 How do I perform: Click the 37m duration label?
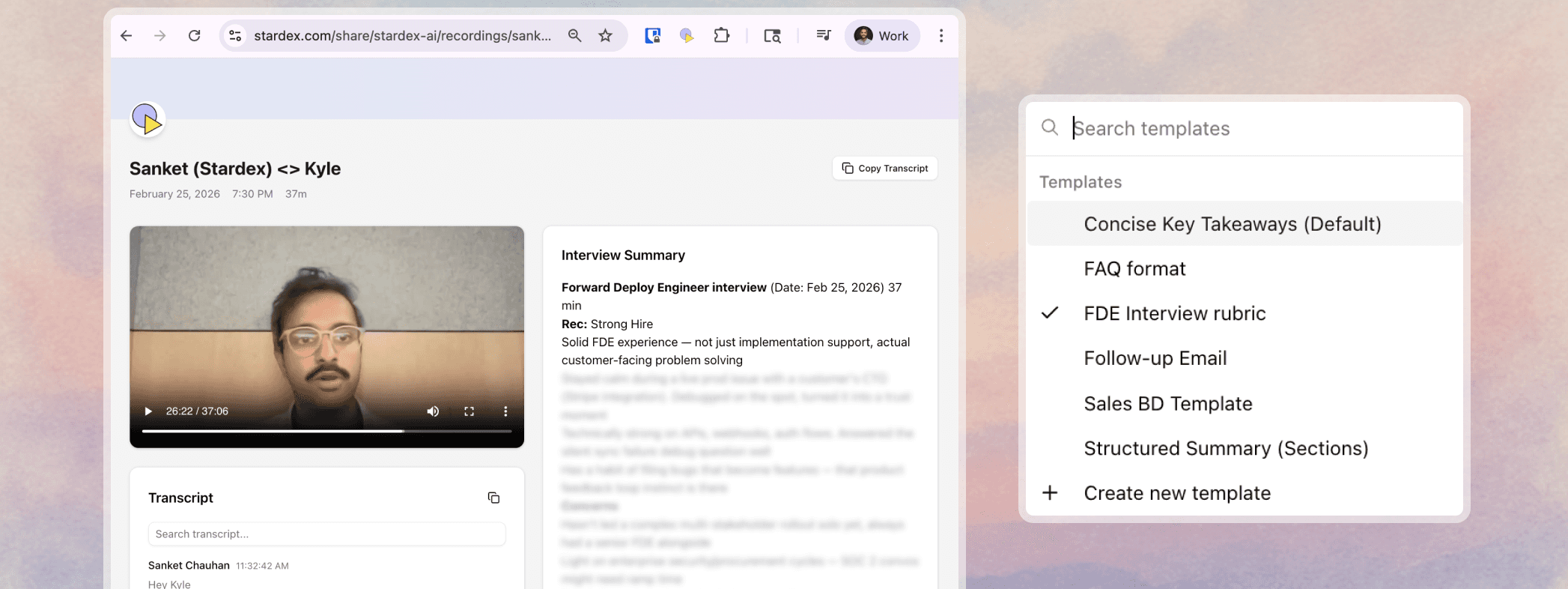[x=296, y=194]
